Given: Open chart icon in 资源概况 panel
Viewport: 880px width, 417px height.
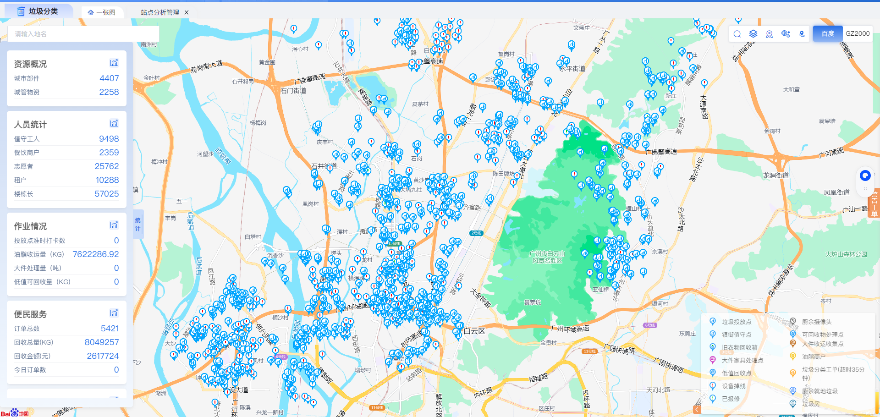Looking at the screenshot, I should 114,63.
